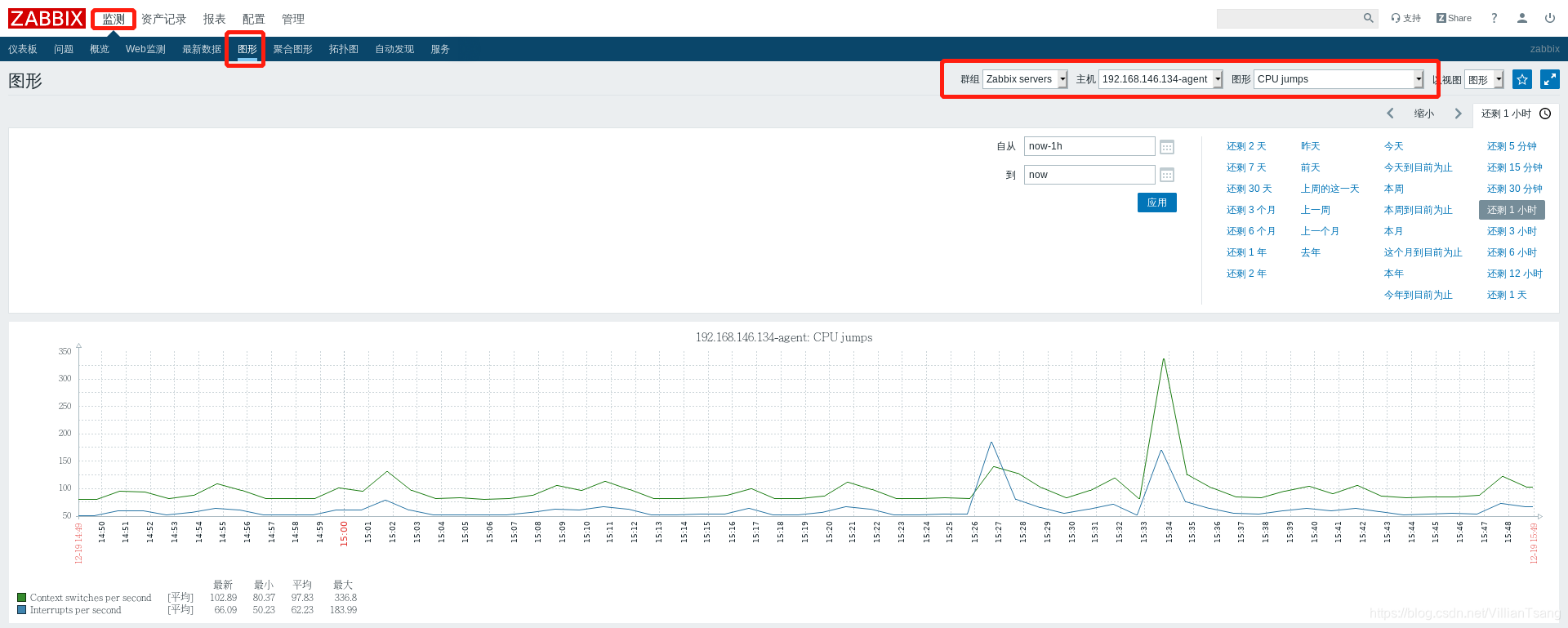Go to Services submenu
Image resolution: width=1568 pixels, height=628 pixels.
pos(440,49)
